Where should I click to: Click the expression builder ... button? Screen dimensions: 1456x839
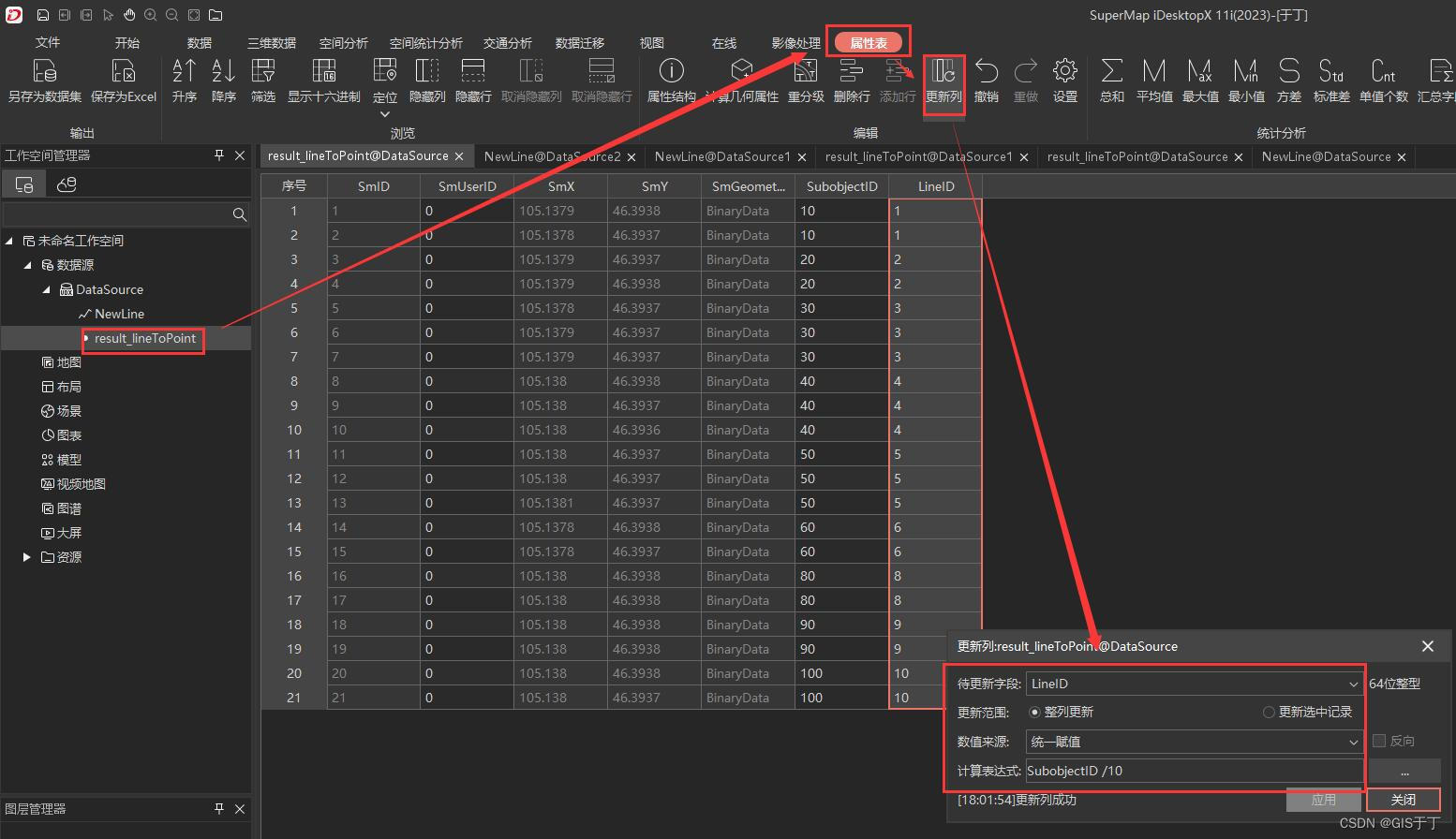1404,772
